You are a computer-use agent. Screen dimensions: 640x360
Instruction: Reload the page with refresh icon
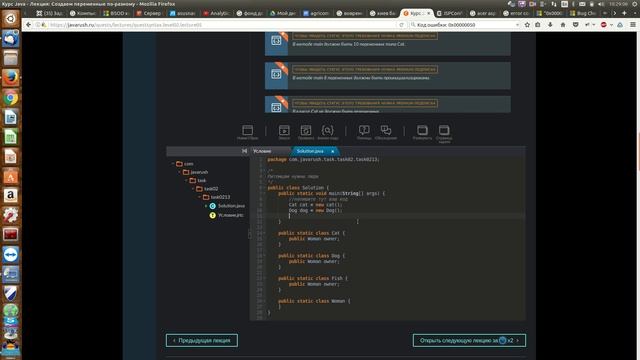click(402, 25)
